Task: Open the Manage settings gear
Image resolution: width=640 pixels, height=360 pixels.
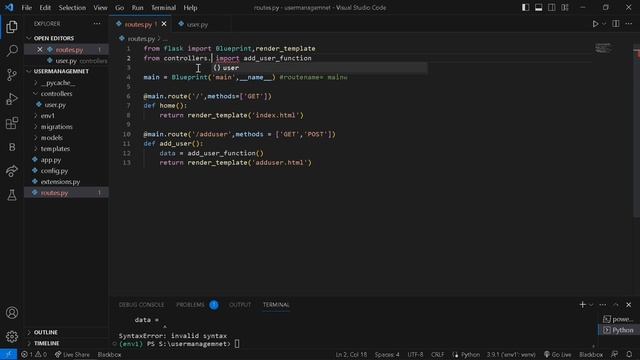Action: [x=12, y=336]
